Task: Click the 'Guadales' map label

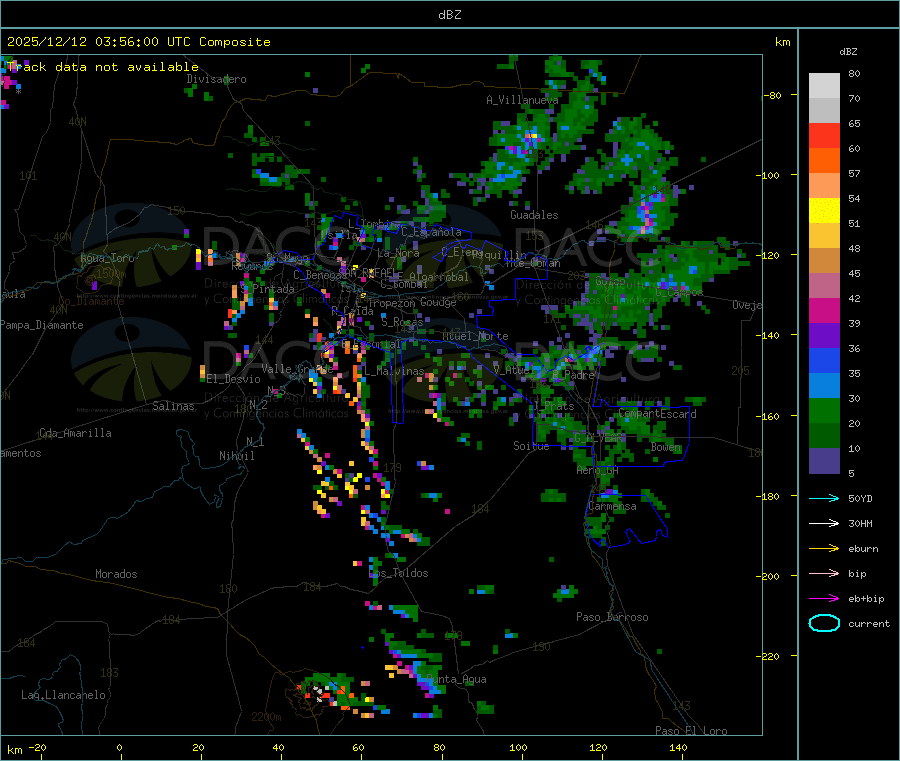Action: tap(534, 215)
